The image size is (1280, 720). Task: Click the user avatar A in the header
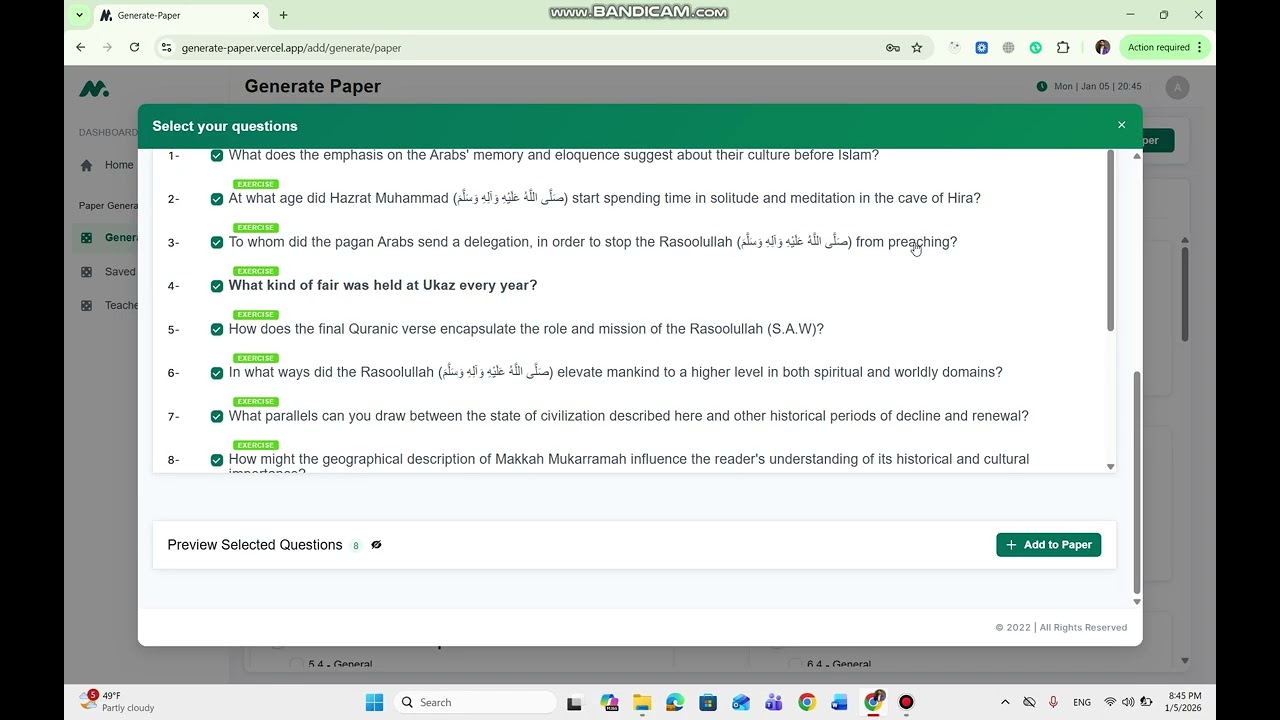[x=1177, y=87]
